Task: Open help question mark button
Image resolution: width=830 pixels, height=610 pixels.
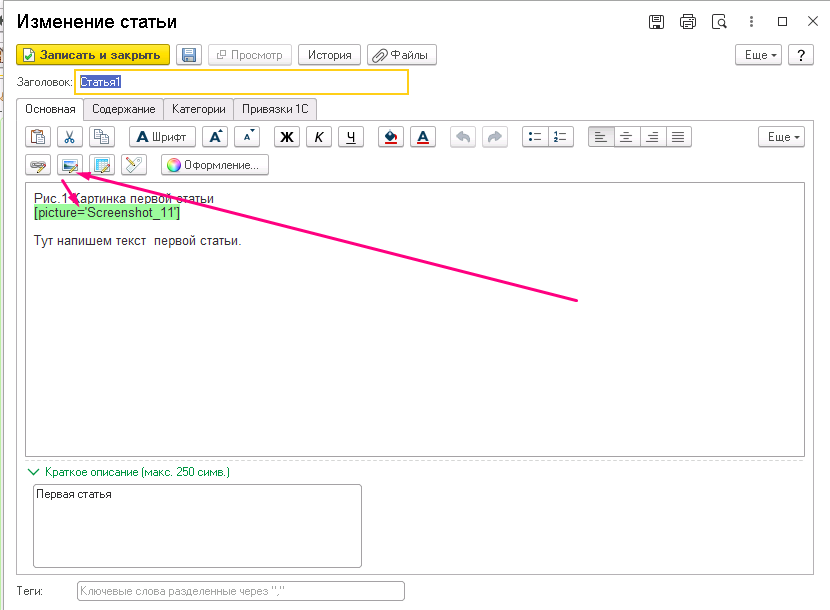Action: click(x=801, y=55)
